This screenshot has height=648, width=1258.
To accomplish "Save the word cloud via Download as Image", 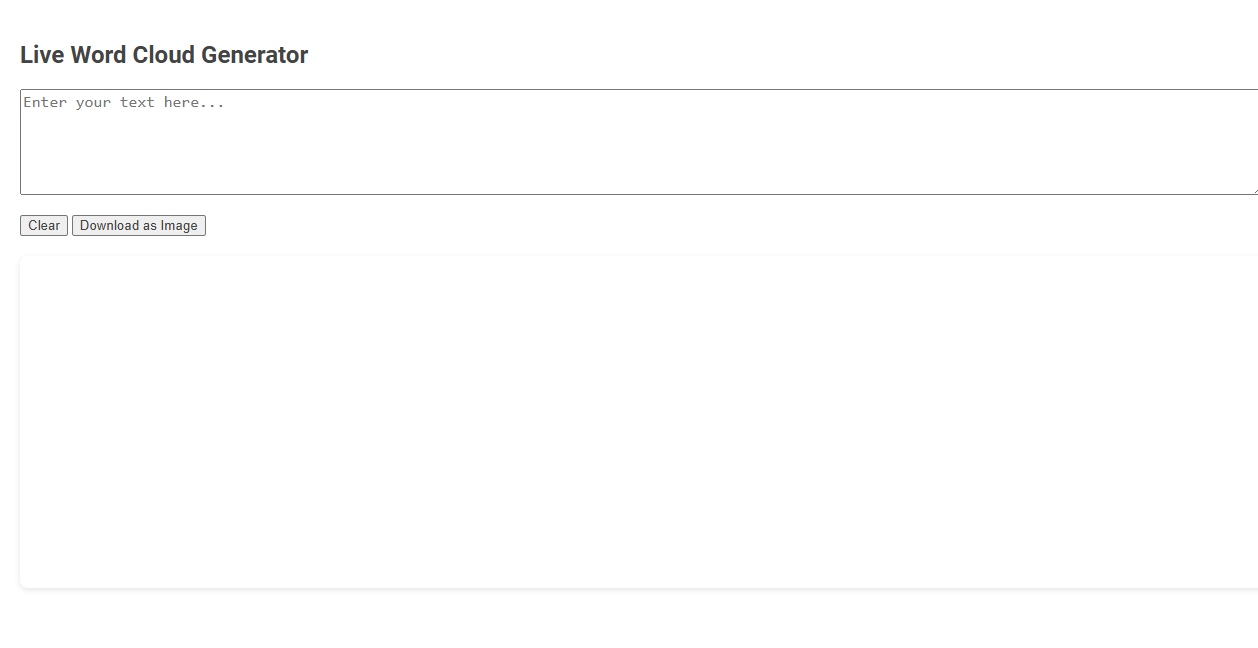I will point(139,226).
